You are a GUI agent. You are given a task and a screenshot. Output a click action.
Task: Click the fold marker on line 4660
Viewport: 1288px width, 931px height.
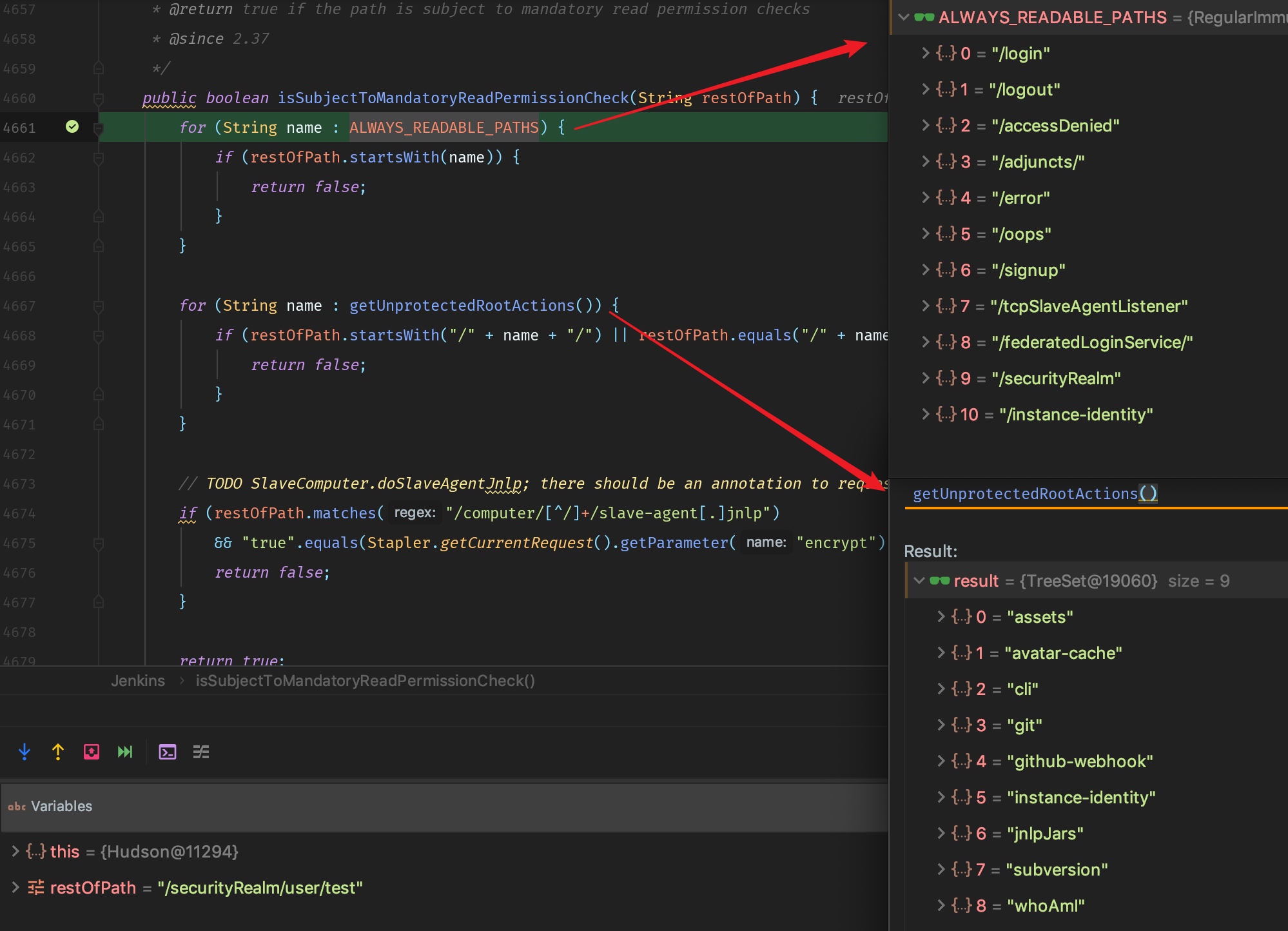[x=99, y=98]
